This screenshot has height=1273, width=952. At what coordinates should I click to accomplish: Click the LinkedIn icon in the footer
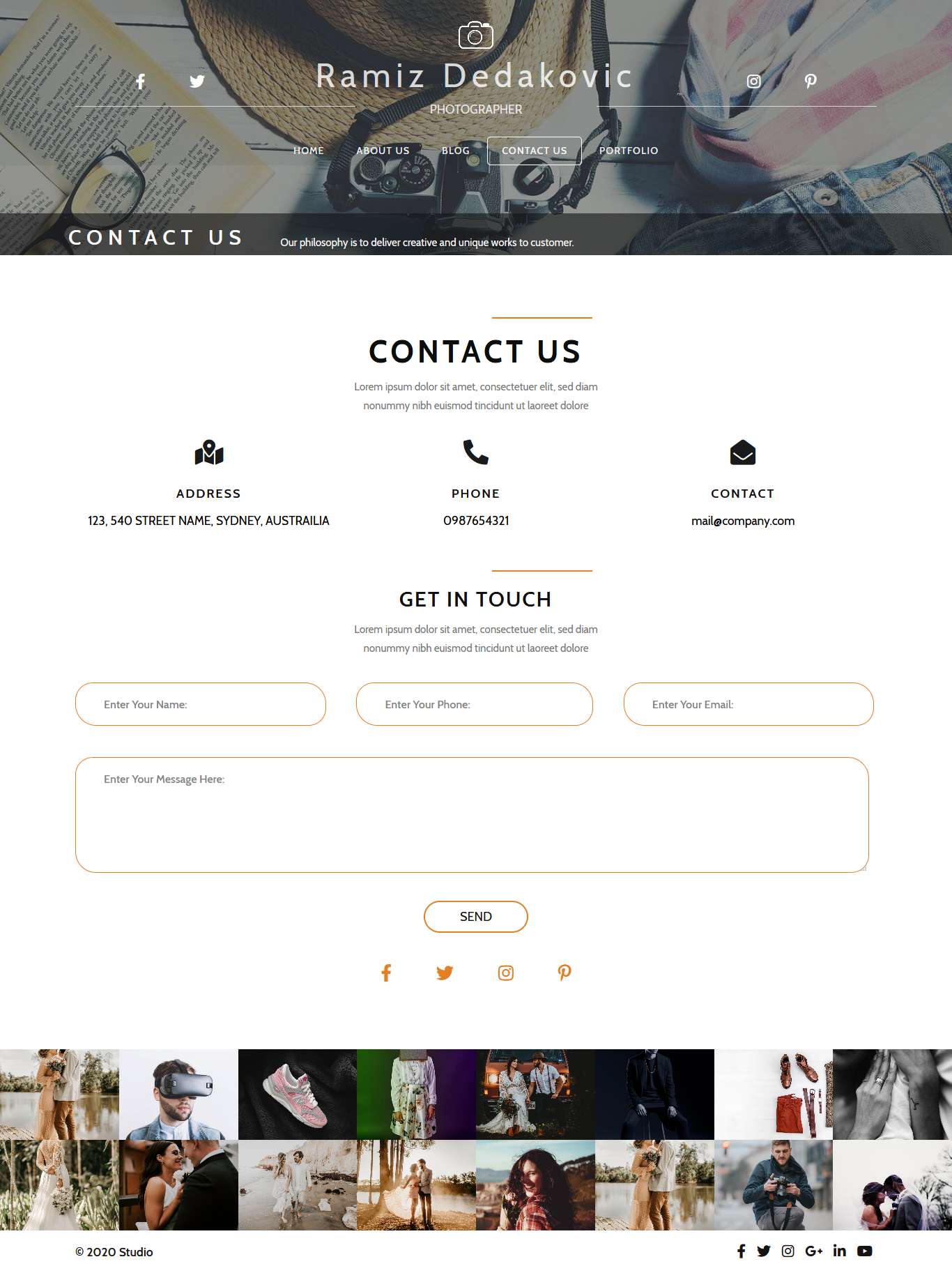pos(840,1251)
